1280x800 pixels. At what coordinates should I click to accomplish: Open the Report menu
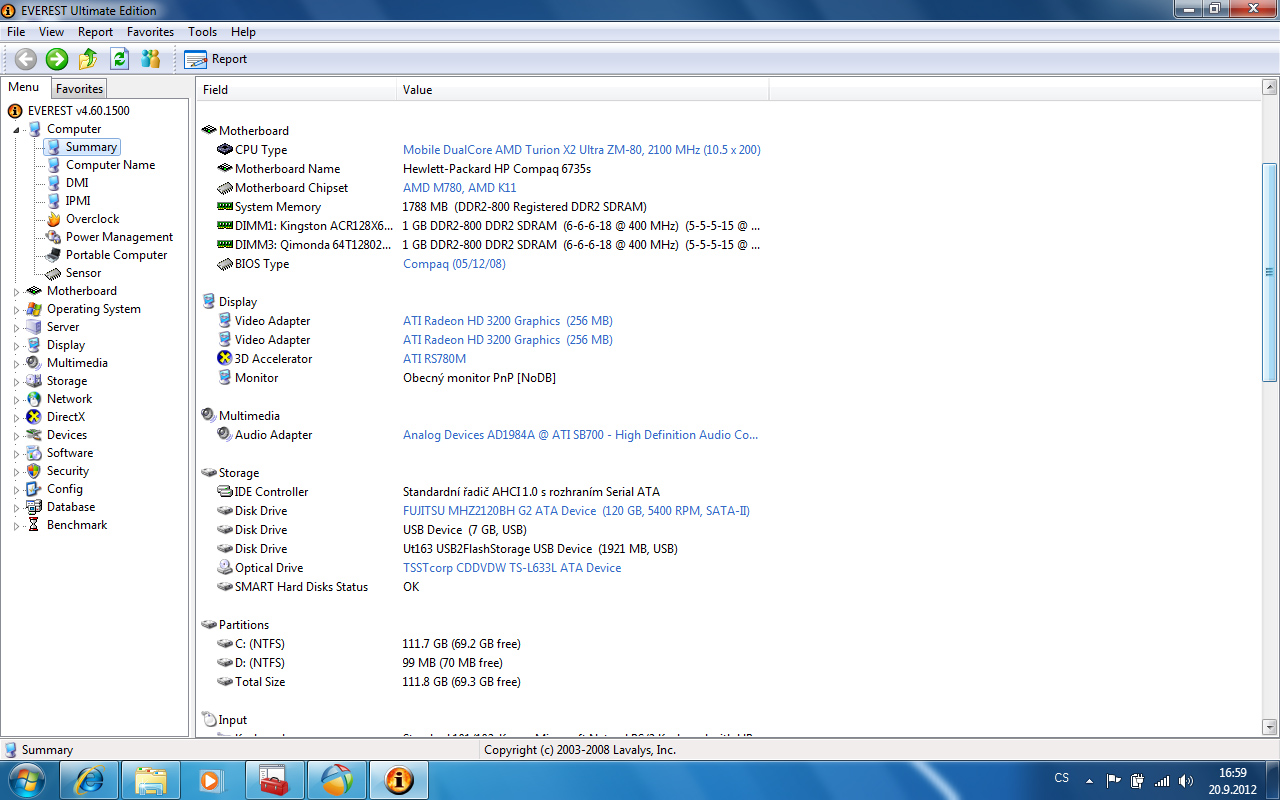click(96, 32)
